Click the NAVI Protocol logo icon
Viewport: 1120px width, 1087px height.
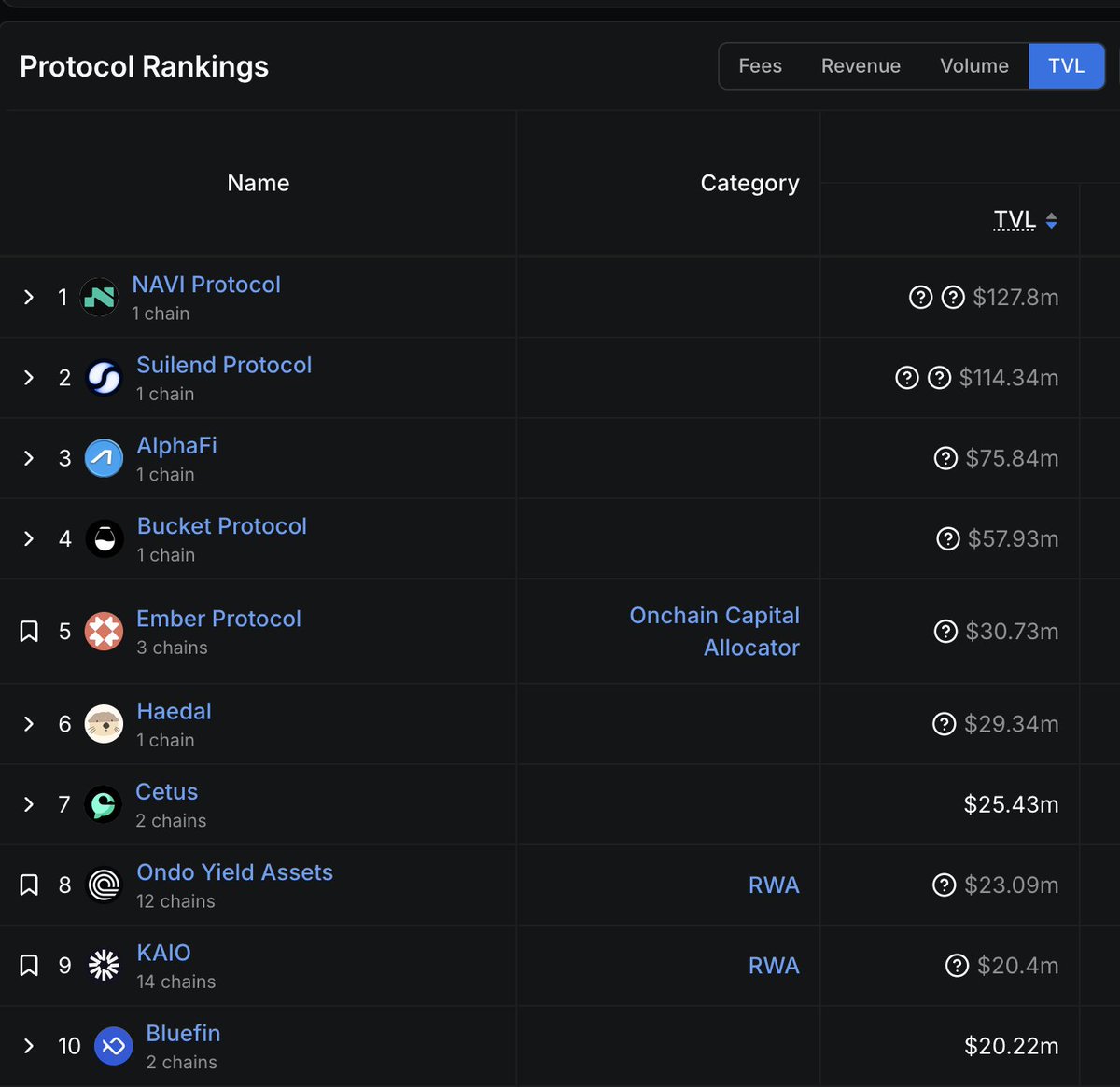(99, 298)
